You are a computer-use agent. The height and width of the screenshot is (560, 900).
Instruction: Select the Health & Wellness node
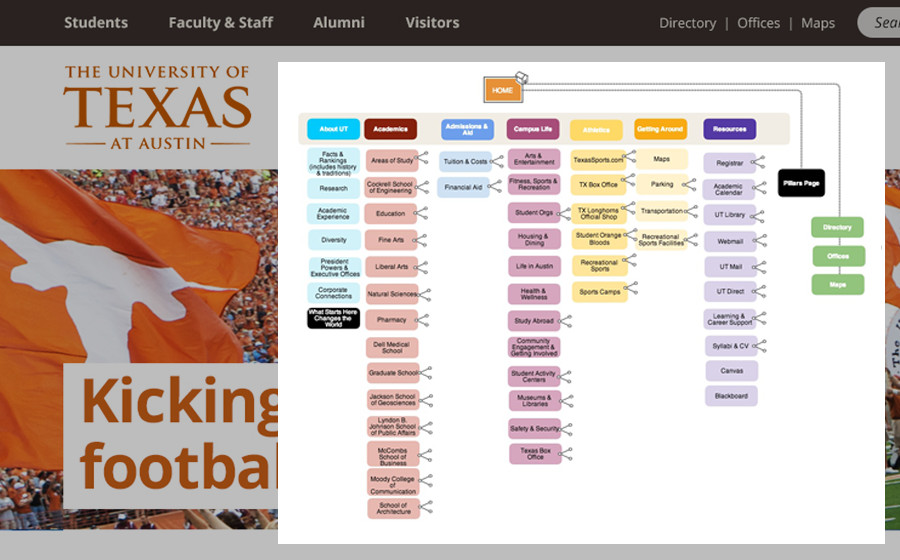[534, 294]
